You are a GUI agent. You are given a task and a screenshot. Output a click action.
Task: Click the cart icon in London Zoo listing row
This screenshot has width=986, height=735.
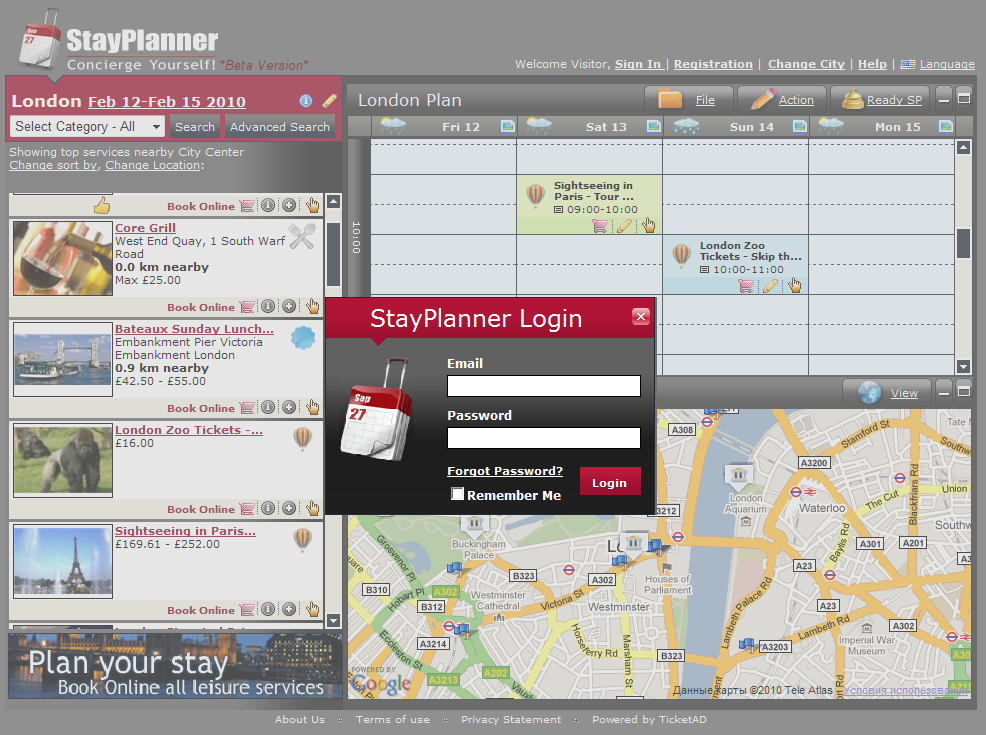[x=248, y=509]
